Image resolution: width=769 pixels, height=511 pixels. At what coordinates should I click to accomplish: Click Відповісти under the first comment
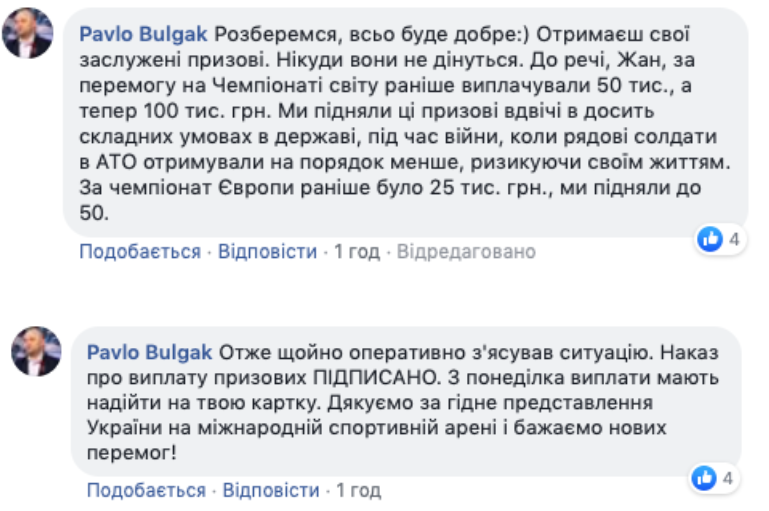(267, 252)
